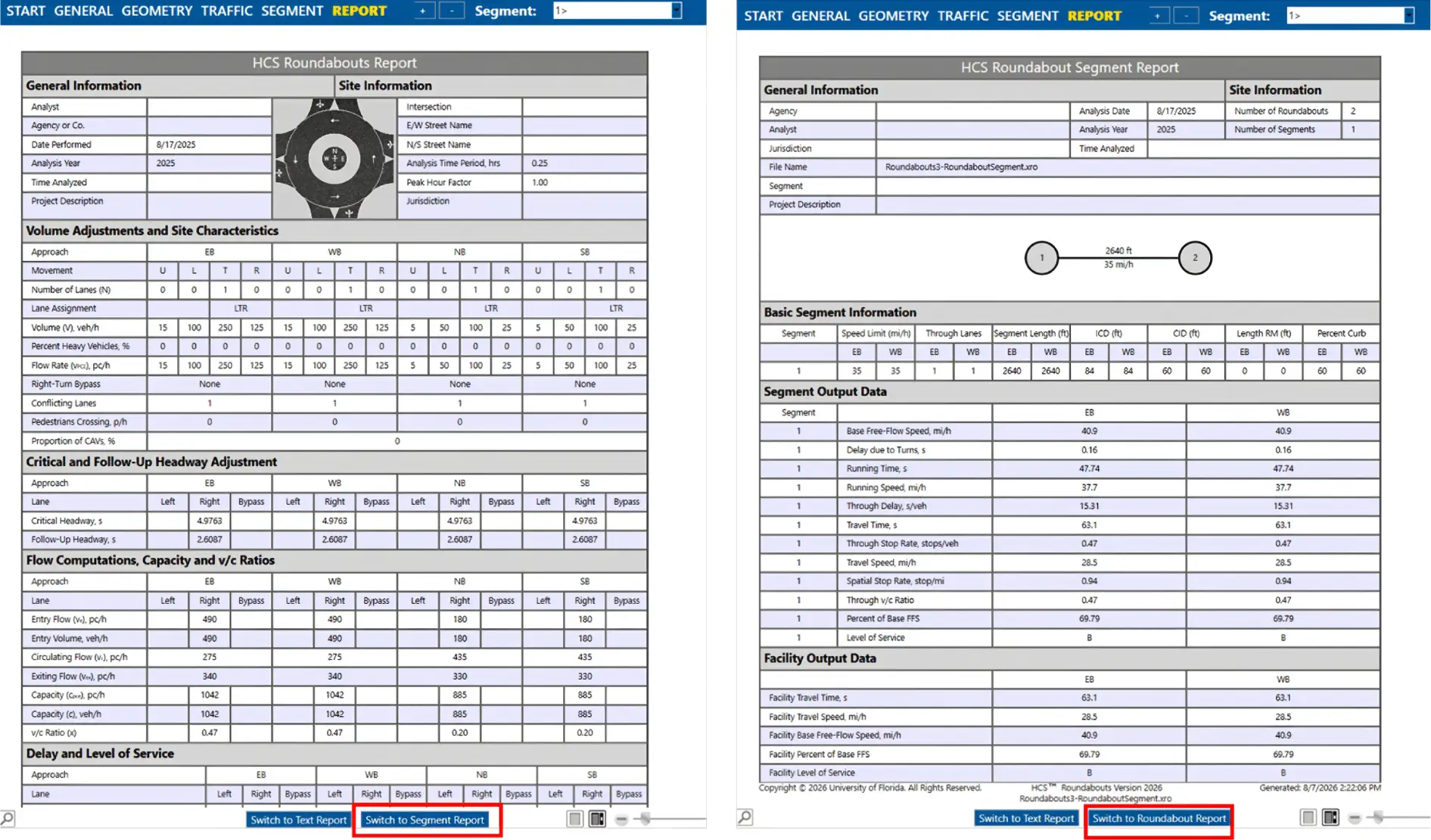Click the 'Pedestrians Crossing, p/h' row label
1431x840 pixels.
click(79, 422)
